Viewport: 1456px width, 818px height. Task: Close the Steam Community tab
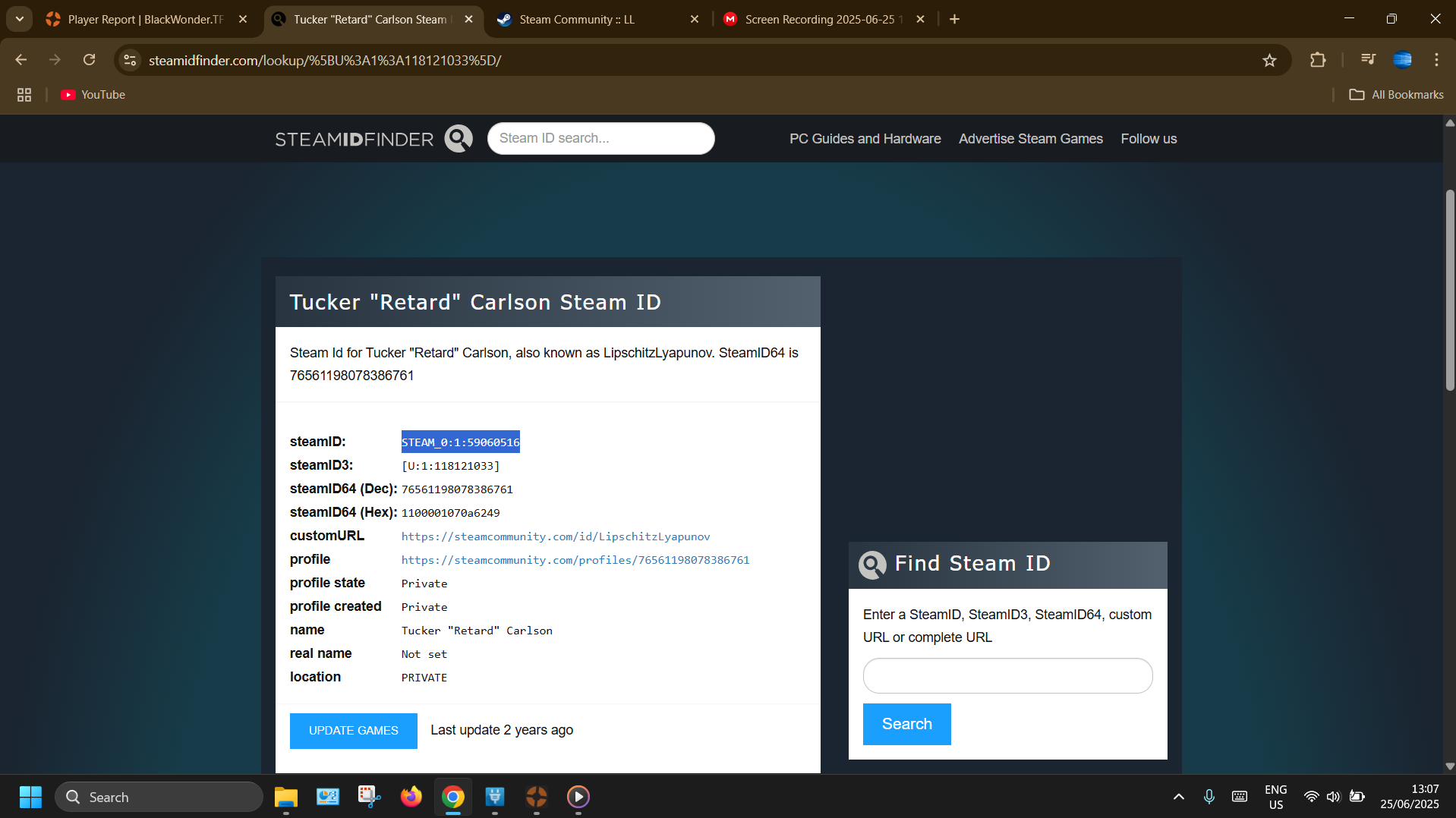[695, 19]
